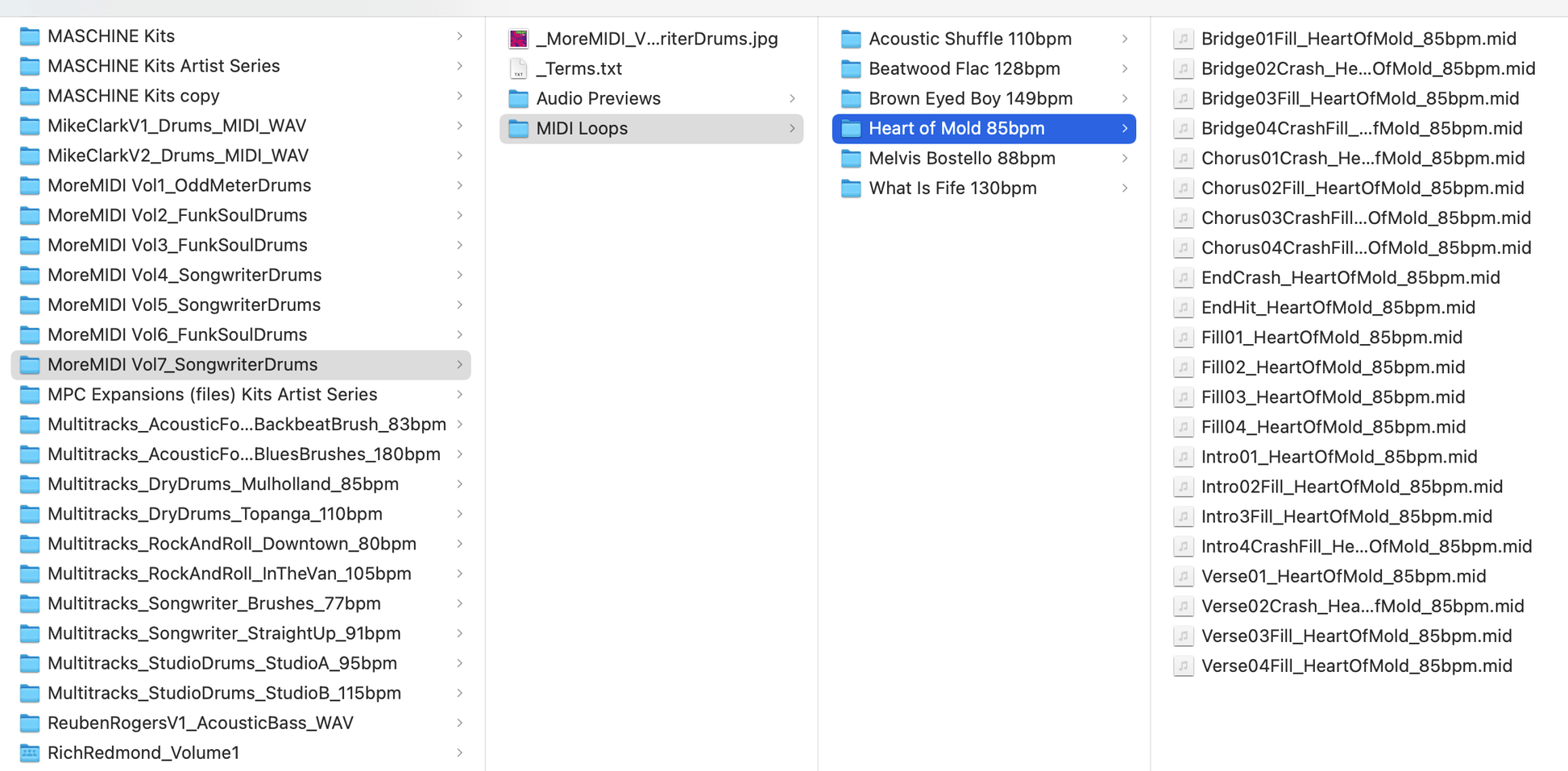Screen dimensions: 1568x771
Task: Open the Beatwood Flac 128bpm folder
Action: (964, 69)
